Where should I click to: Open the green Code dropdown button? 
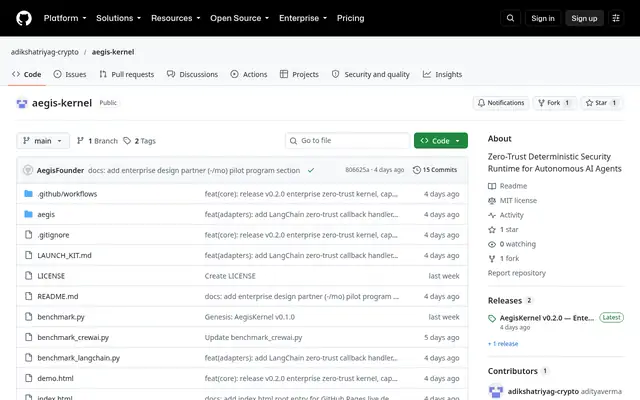441,141
